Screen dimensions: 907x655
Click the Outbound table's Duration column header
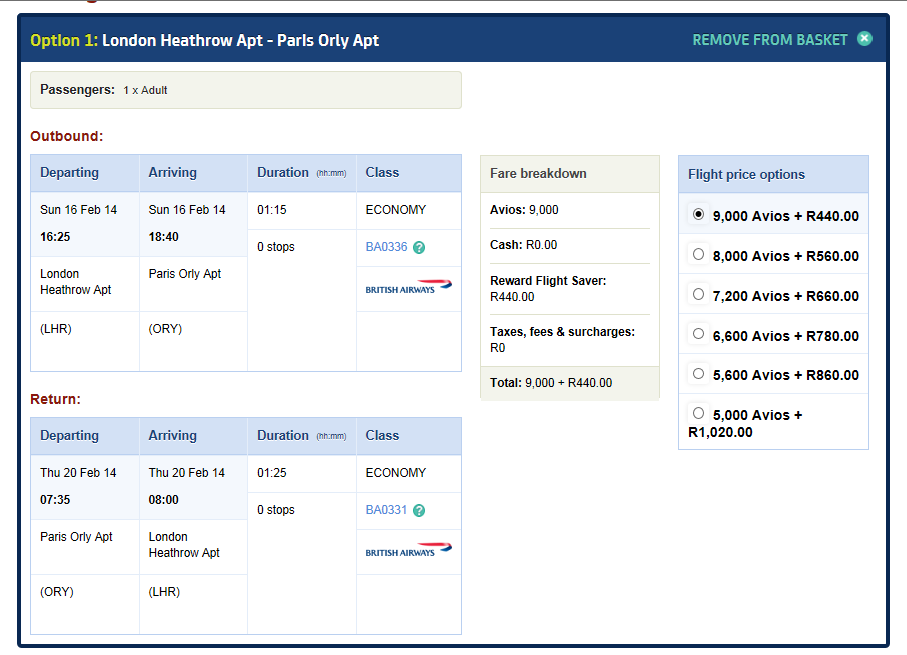tap(302, 173)
